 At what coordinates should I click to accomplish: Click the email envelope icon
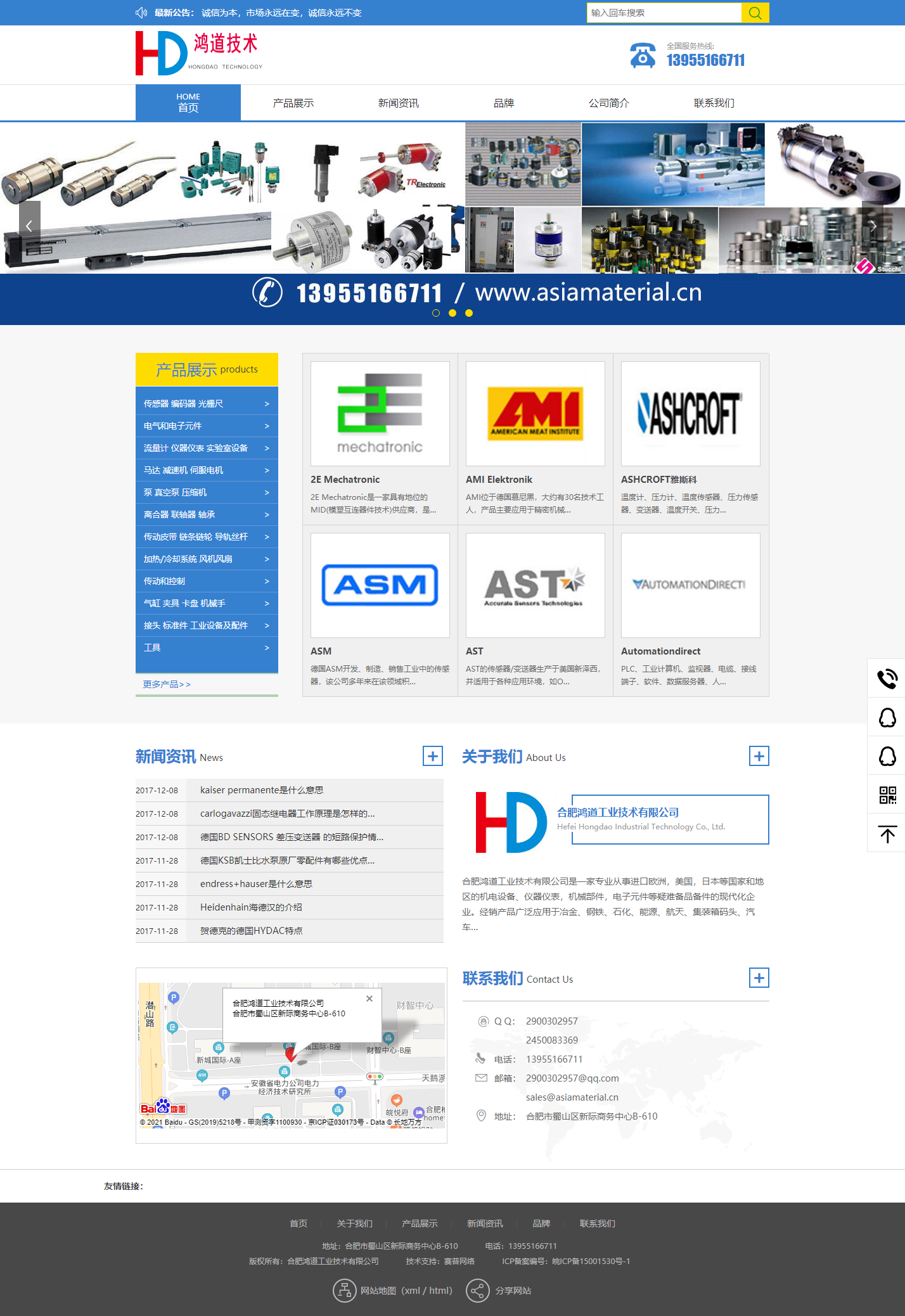482,1078
